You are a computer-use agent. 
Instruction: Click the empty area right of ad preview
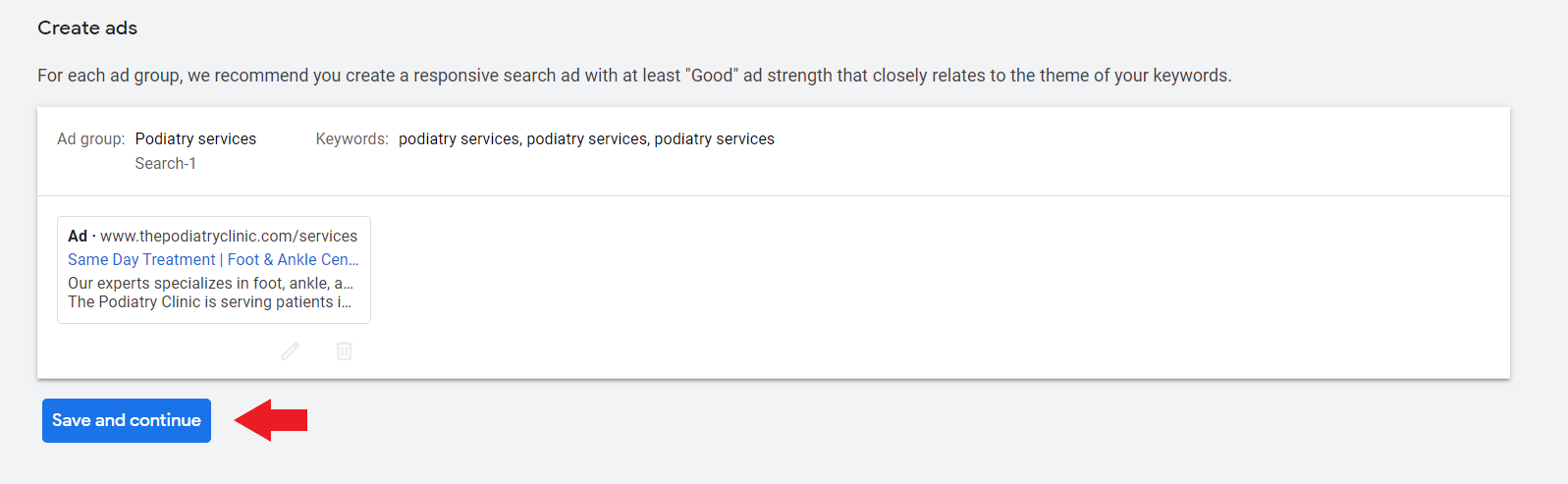point(933,285)
